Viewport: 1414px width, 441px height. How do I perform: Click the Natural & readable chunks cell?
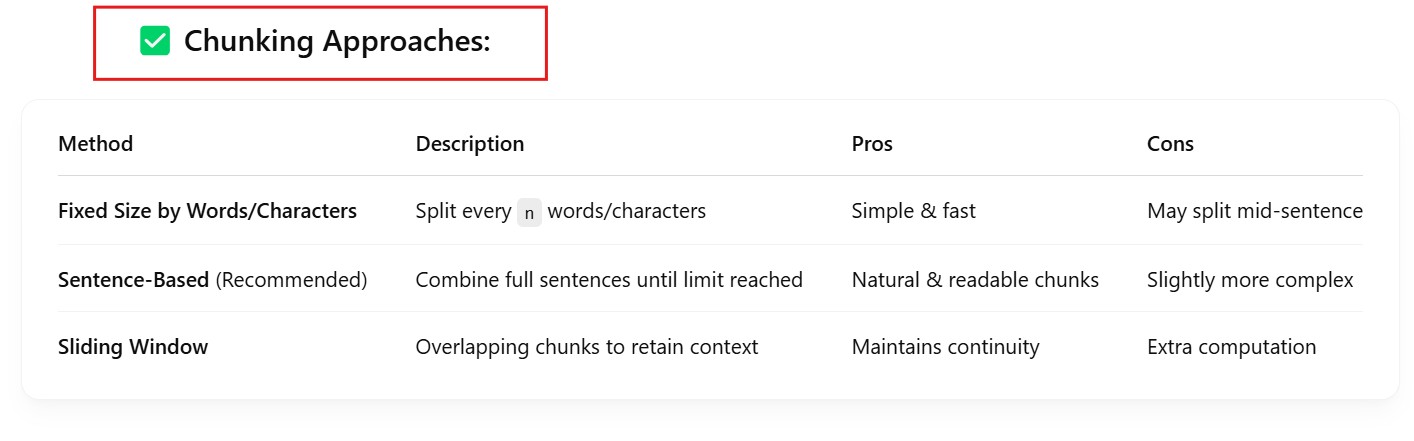[x=975, y=280]
